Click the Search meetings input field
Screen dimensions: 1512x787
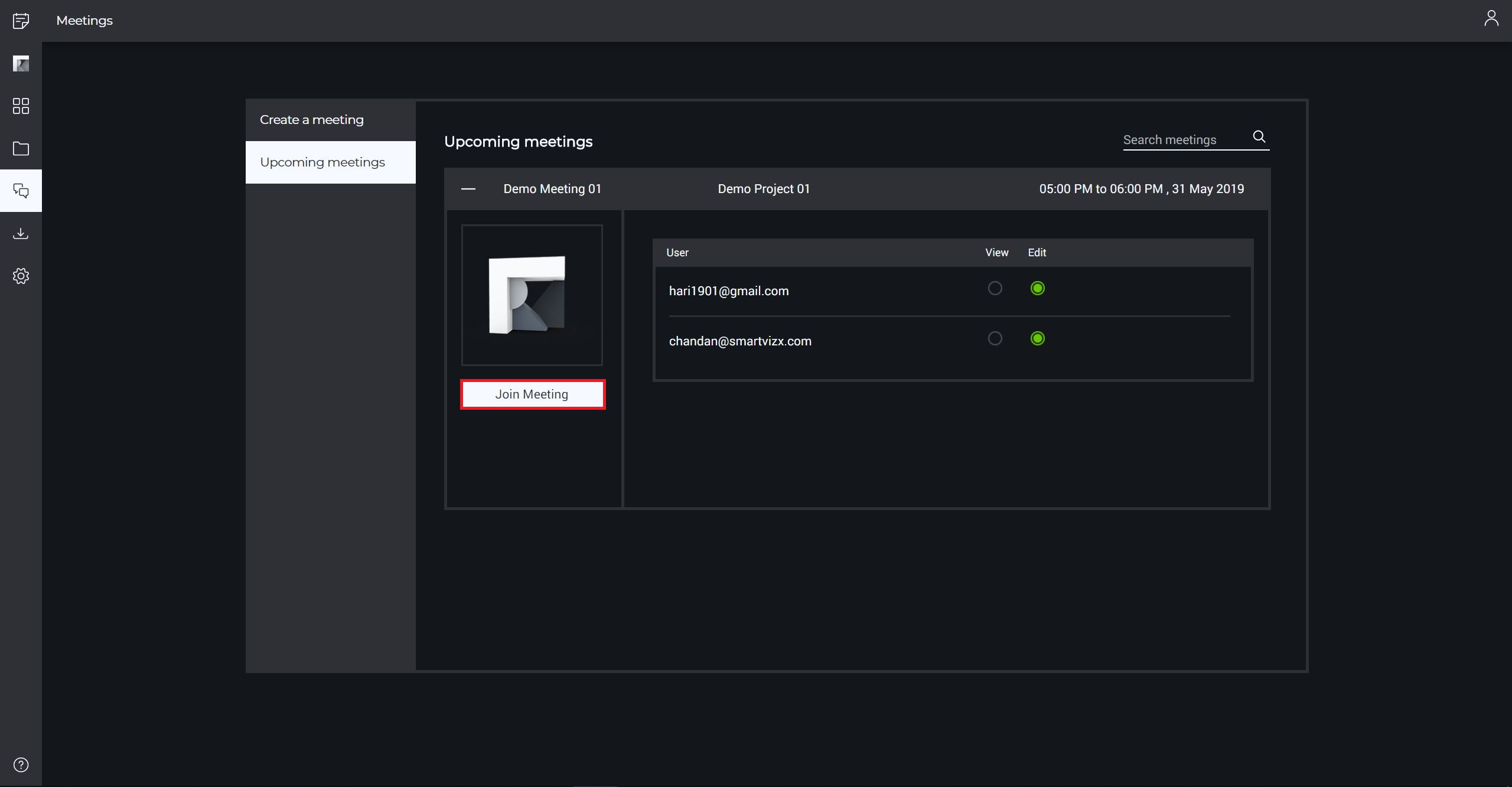click(x=1184, y=140)
